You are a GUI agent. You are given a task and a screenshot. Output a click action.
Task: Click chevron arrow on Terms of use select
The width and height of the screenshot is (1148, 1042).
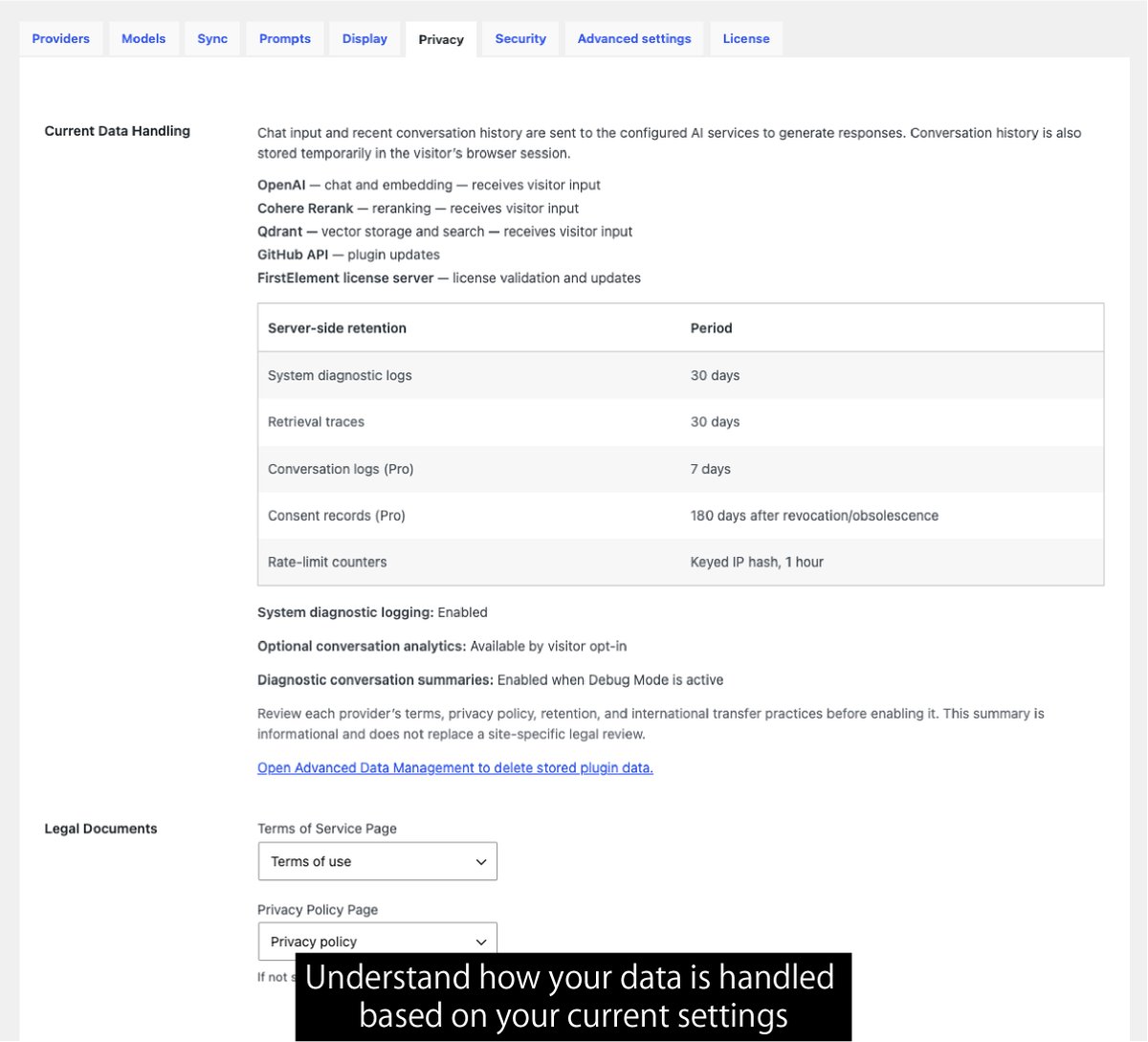pyautogui.click(x=481, y=862)
